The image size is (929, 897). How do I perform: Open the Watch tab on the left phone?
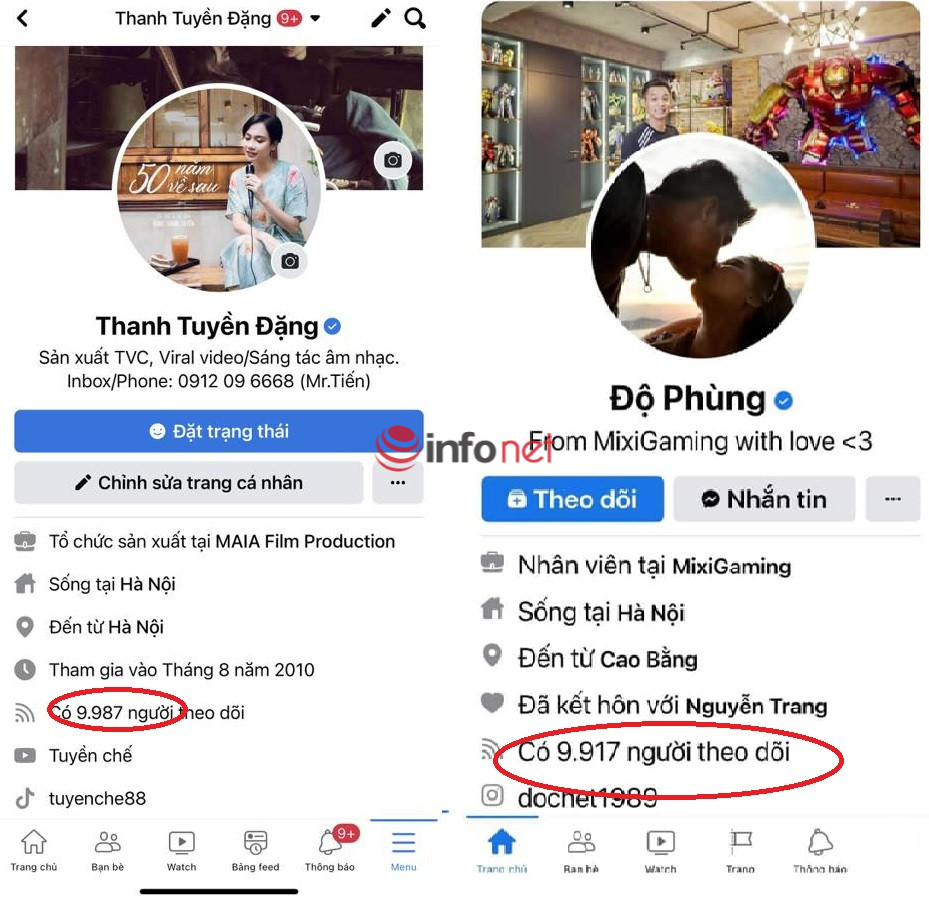pyautogui.click(x=181, y=850)
